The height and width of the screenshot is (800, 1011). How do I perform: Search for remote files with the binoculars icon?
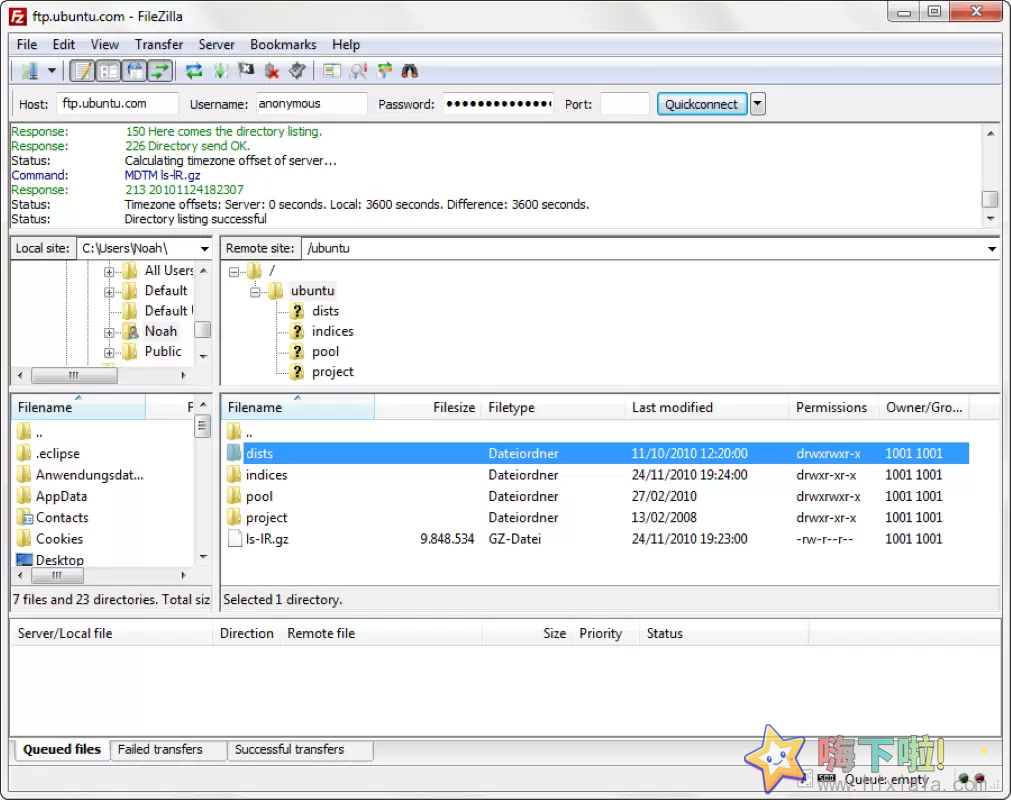[411, 70]
